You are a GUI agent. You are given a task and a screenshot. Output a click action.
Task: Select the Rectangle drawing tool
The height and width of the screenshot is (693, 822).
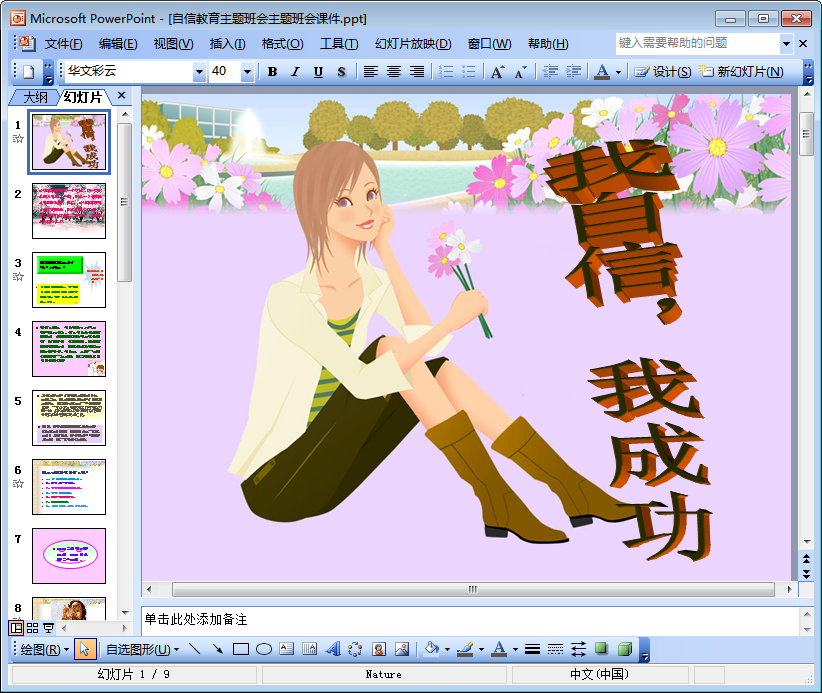point(241,649)
